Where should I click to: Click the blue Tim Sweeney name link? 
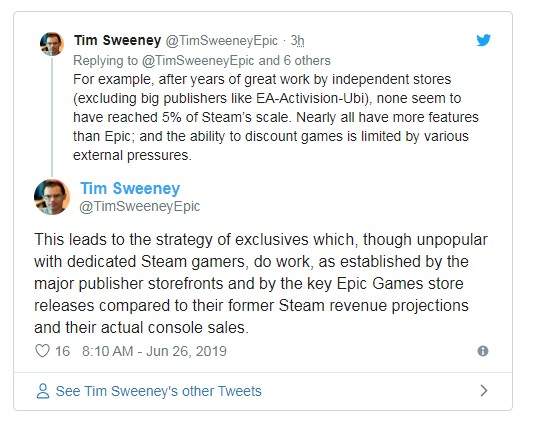(130, 188)
